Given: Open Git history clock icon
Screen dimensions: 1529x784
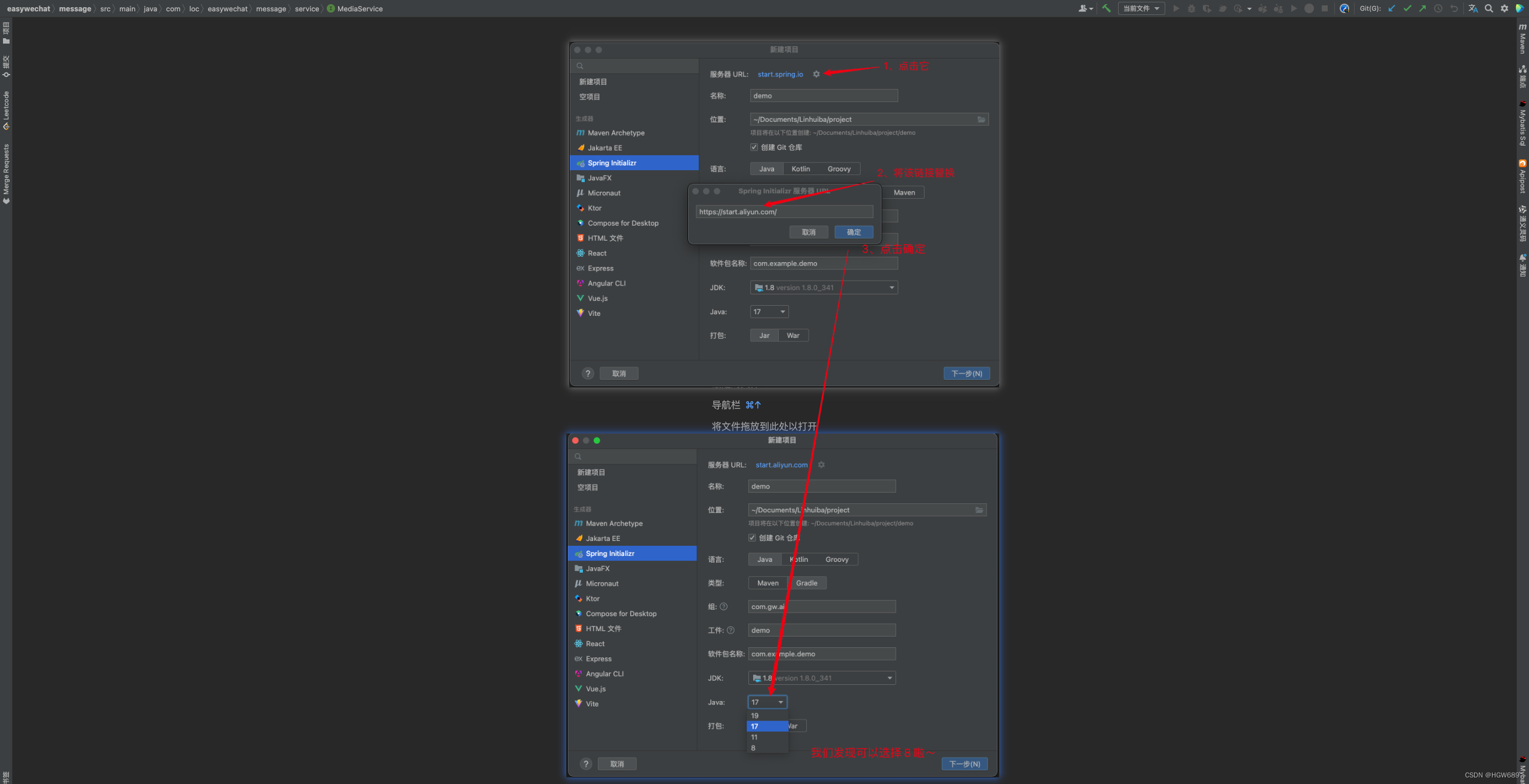Looking at the screenshot, I should tap(1438, 8).
